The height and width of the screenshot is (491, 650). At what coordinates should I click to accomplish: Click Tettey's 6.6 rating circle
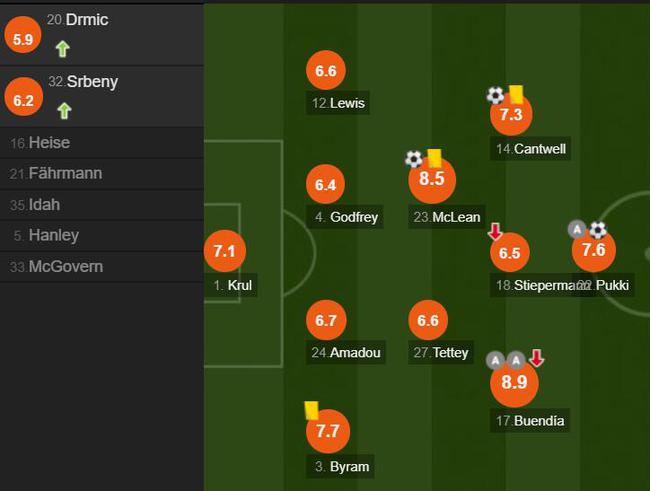pyautogui.click(x=428, y=320)
